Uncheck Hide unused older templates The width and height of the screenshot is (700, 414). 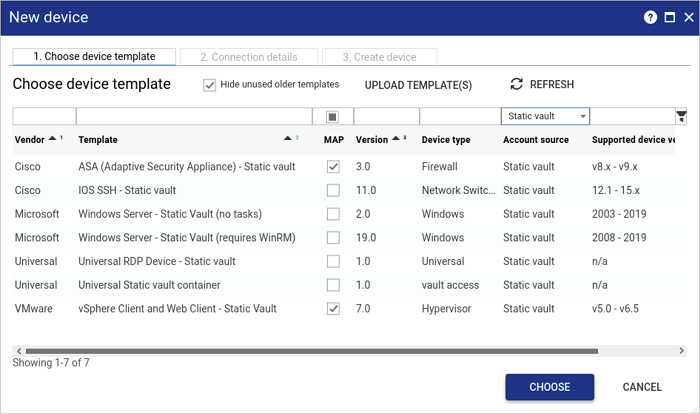coord(210,85)
